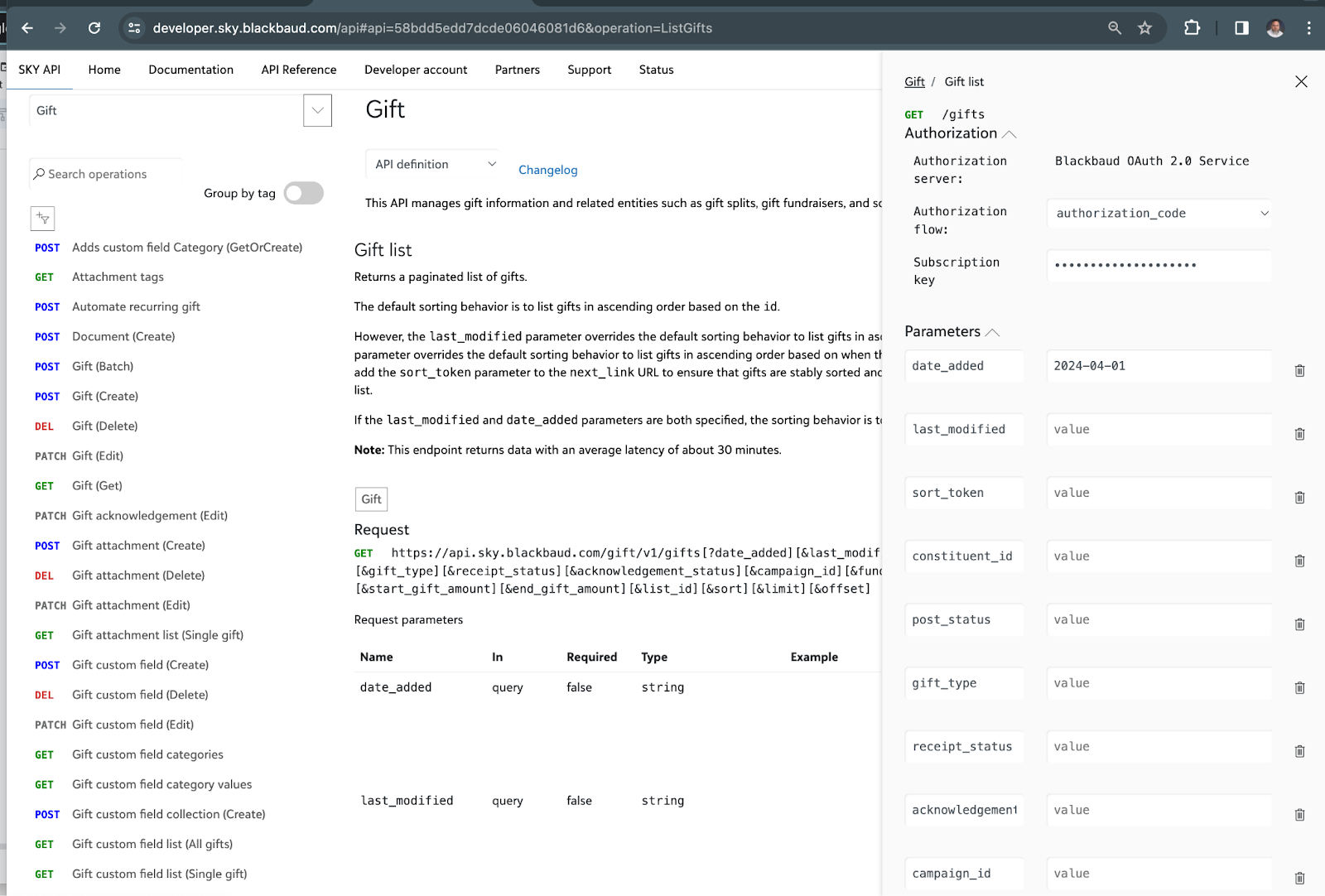This screenshot has height=896, width=1325.
Task: Select Gift custom field list (All gifts)
Action: [x=152, y=844]
